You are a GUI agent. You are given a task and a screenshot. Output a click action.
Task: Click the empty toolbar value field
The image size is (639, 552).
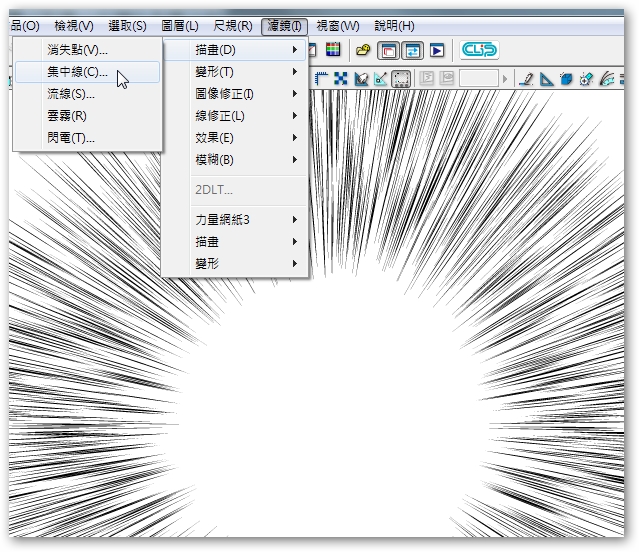click(x=479, y=78)
